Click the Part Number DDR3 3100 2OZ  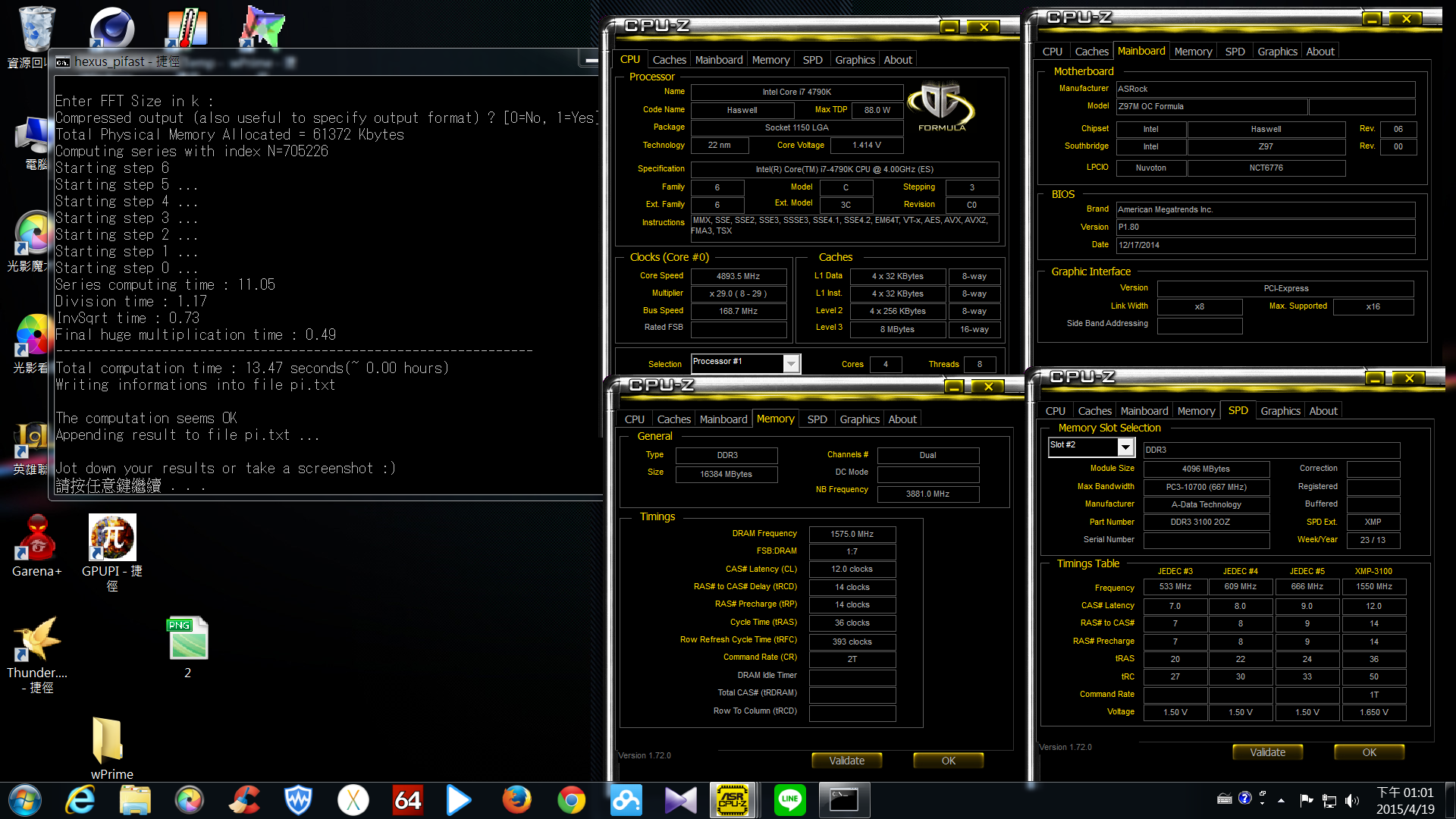coord(1206,522)
